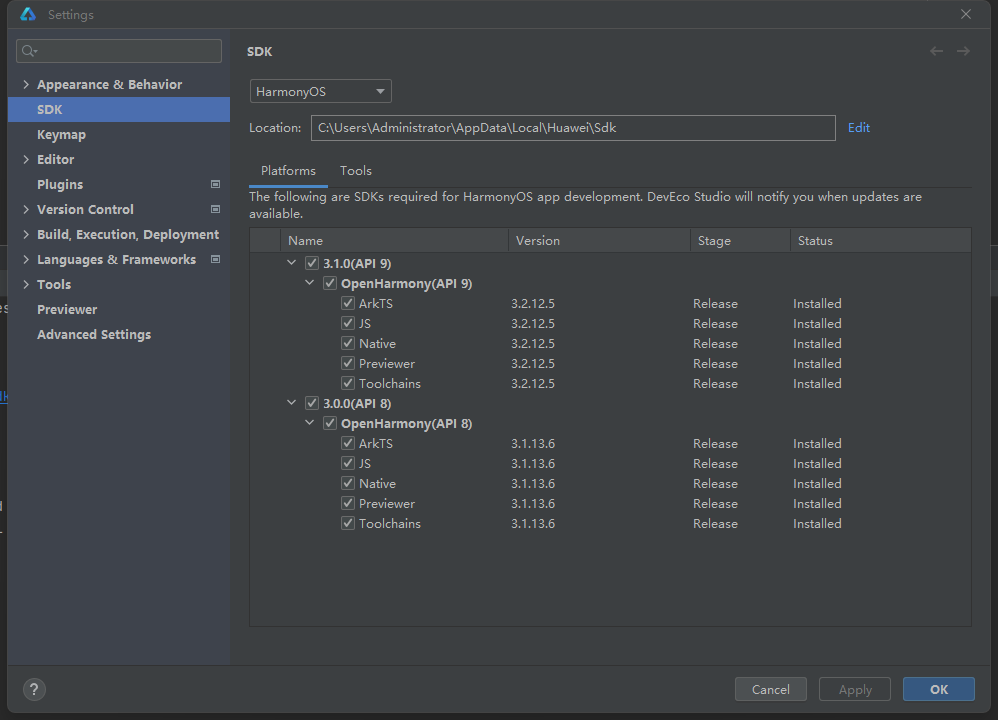The width and height of the screenshot is (998, 720).
Task: Click the Version column header
Action: [x=600, y=241]
